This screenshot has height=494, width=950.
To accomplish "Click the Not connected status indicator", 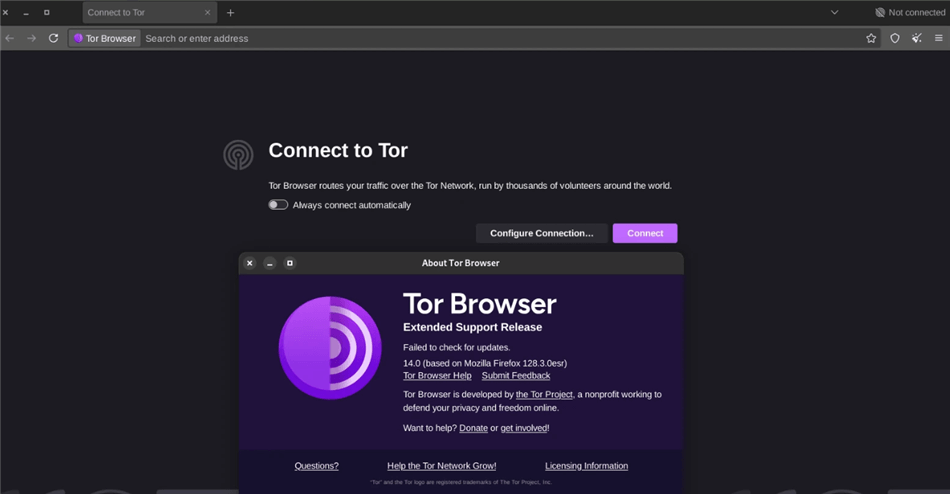I will tap(909, 13).
